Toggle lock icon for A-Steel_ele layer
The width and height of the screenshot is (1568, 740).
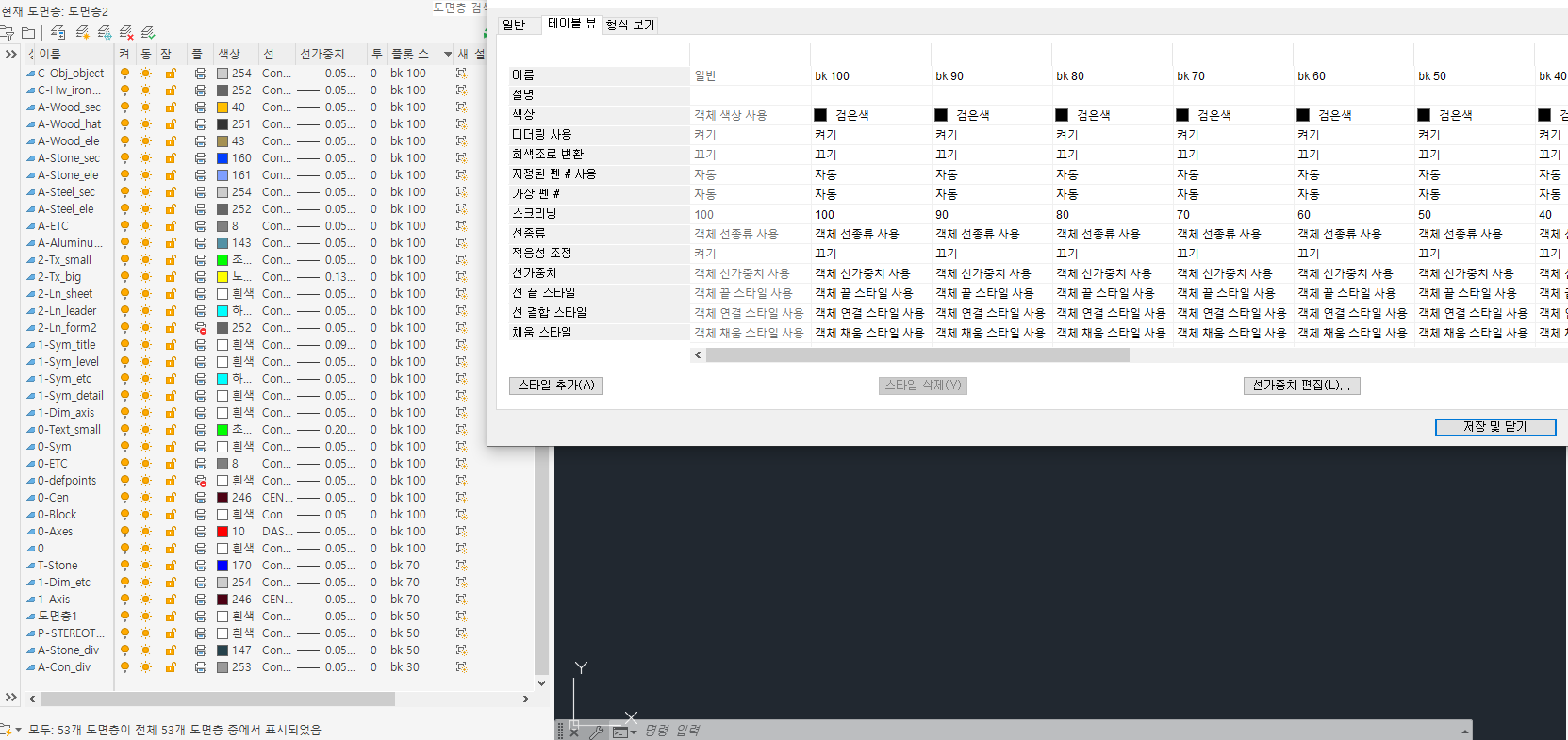[x=171, y=209]
